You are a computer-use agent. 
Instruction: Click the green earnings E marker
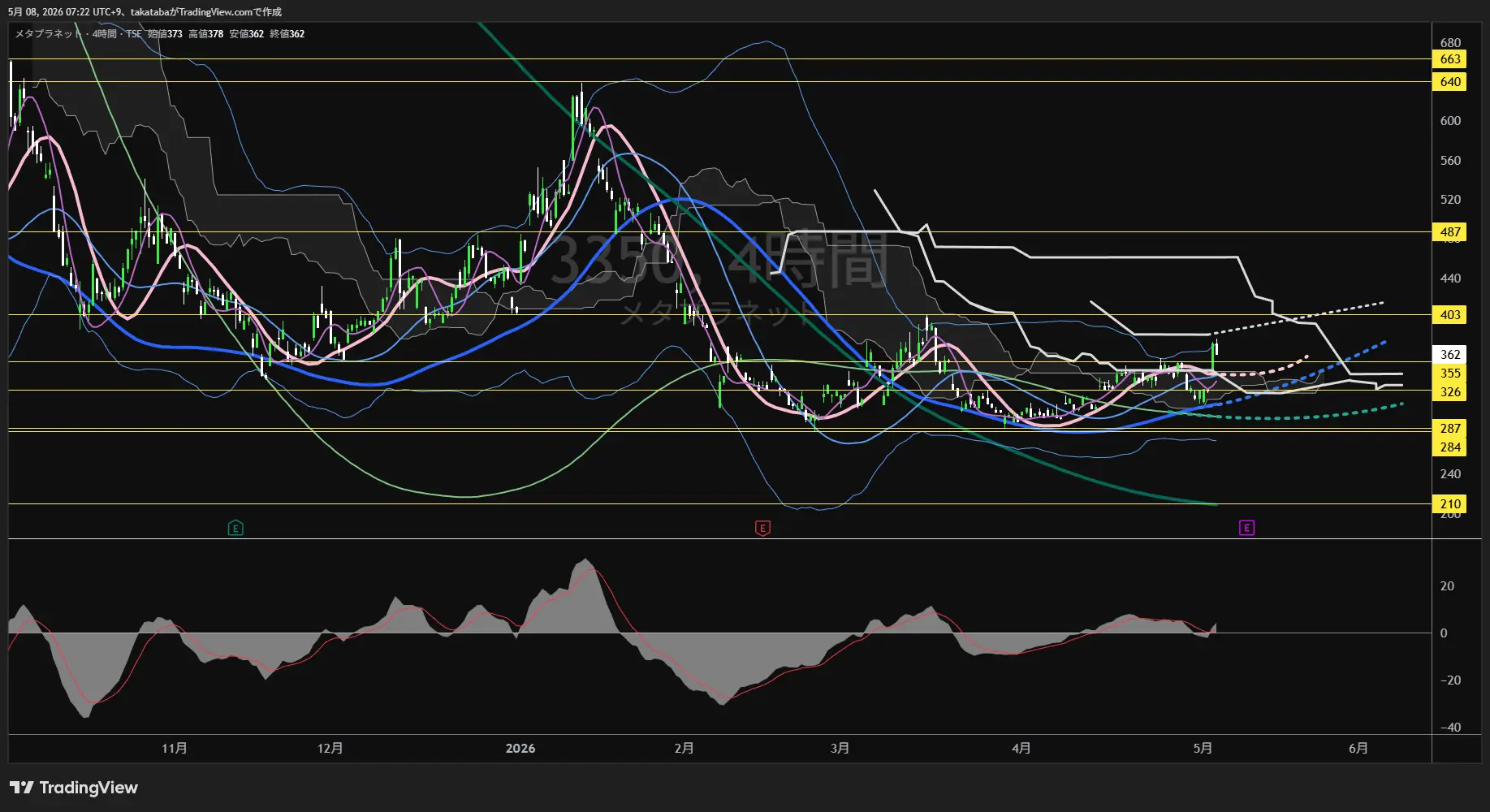coord(235,528)
